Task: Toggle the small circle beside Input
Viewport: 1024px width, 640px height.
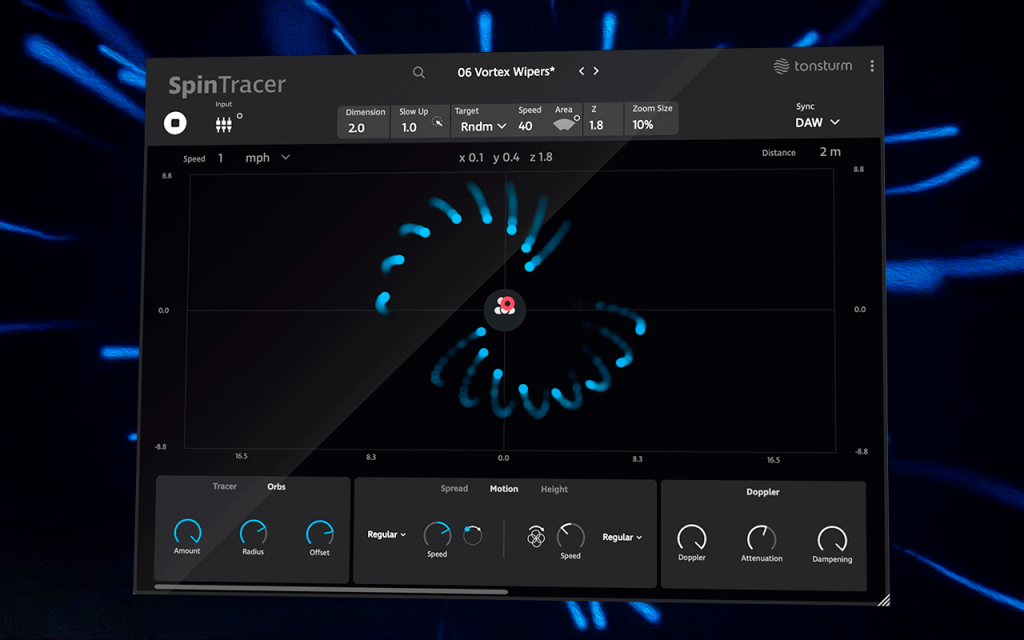Action: point(240,116)
